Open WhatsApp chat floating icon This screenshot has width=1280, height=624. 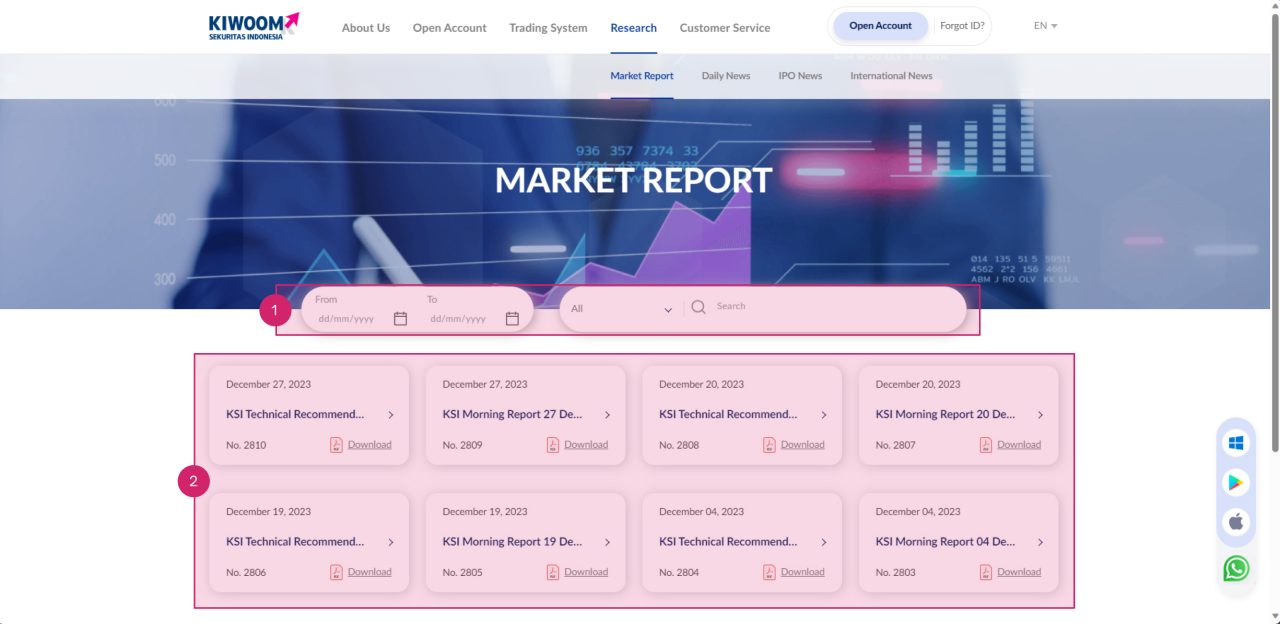1236,568
